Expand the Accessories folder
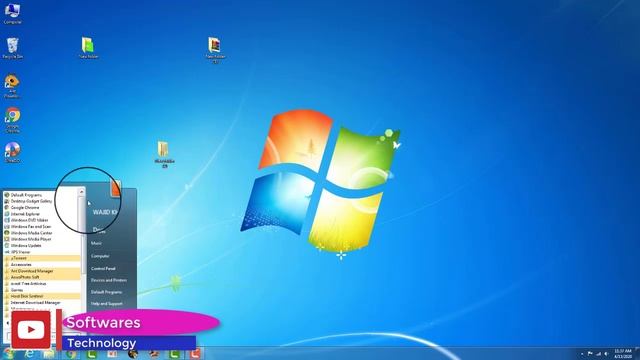The width and height of the screenshot is (640, 360). pyautogui.click(x=42, y=264)
